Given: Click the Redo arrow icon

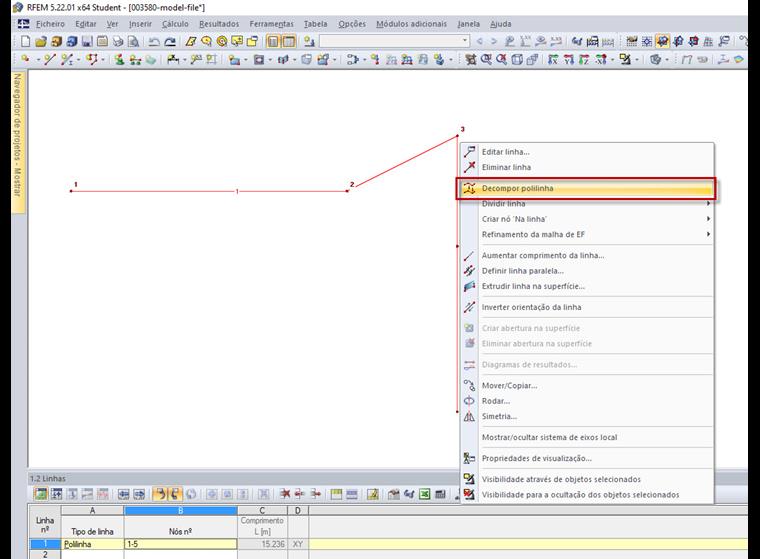Looking at the screenshot, I should [x=170, y=42].
